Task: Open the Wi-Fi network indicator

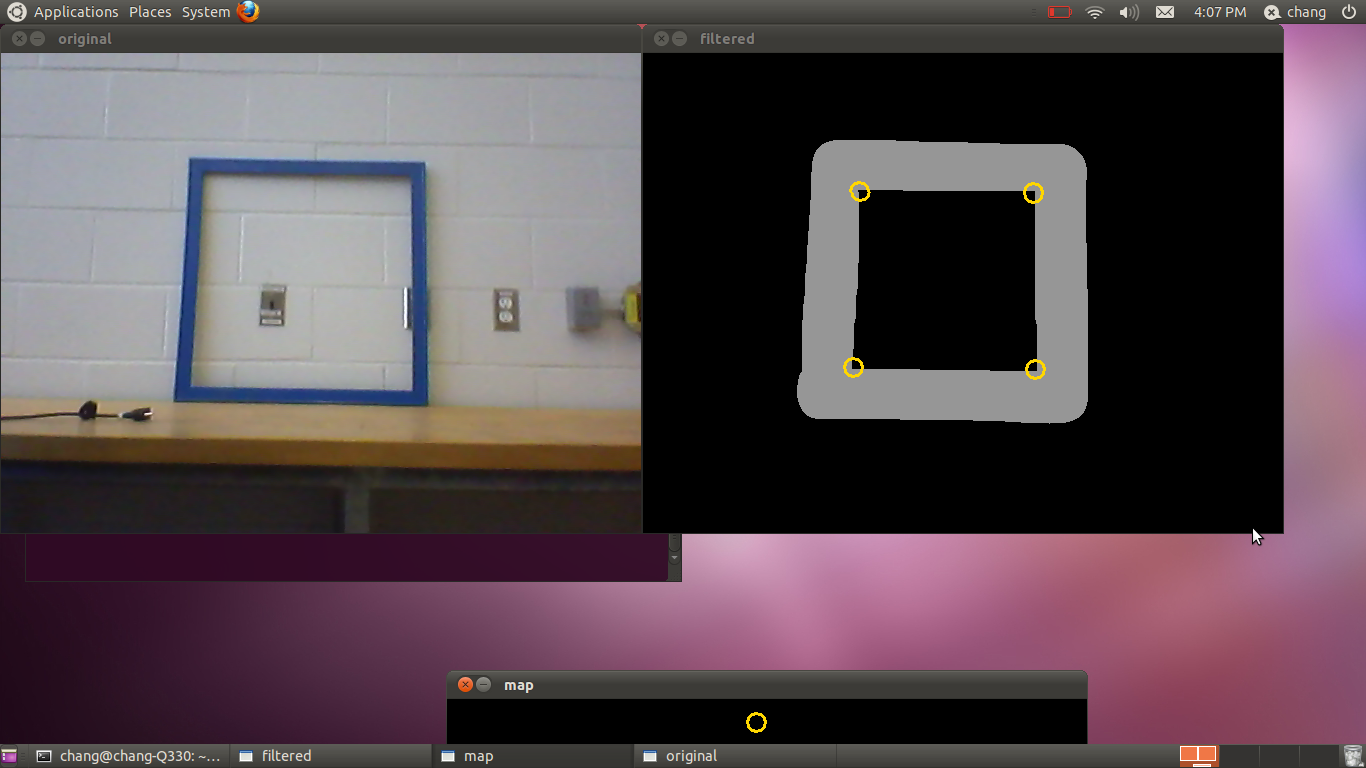Action: point(1095,12)
